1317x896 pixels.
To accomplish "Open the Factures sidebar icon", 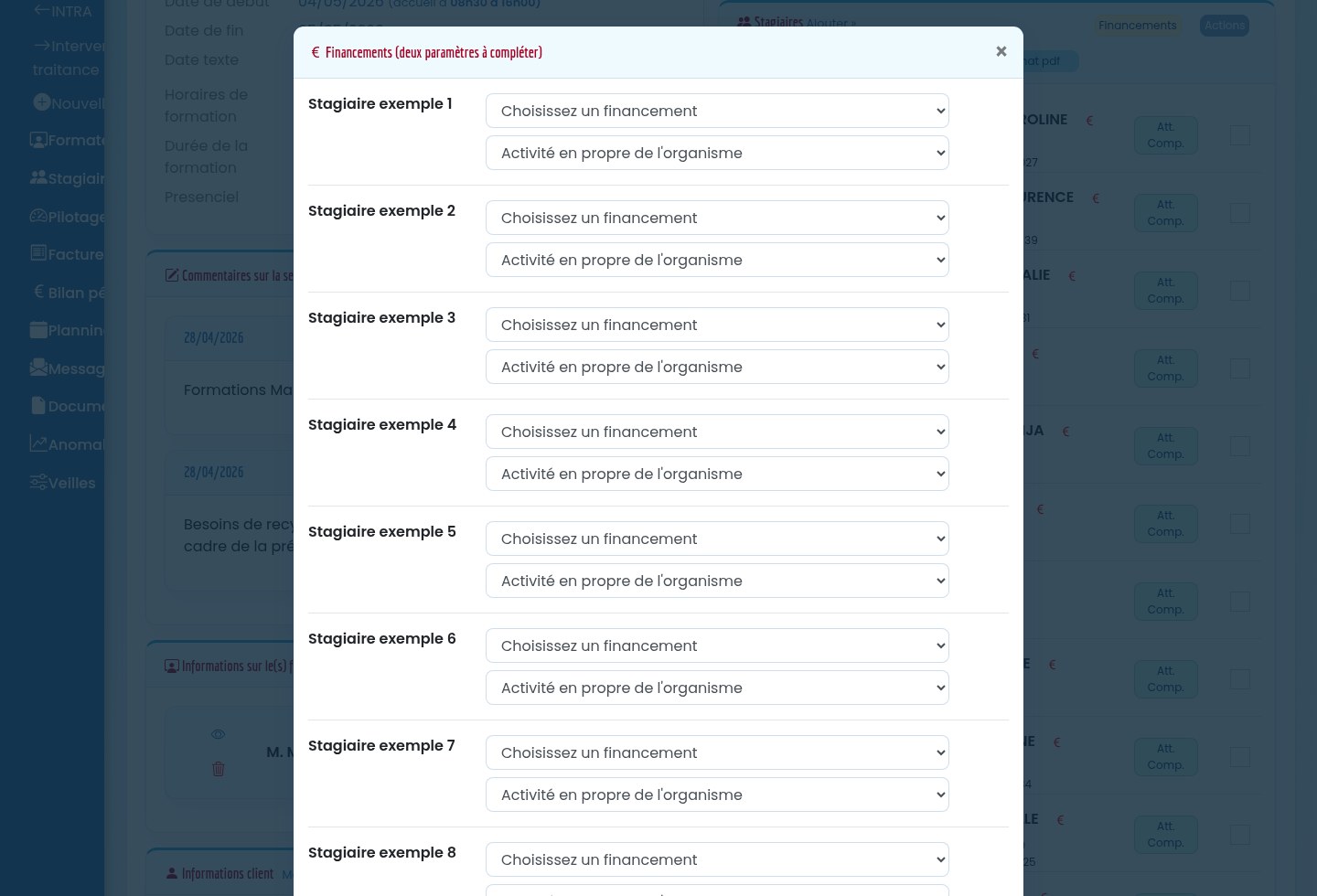I will 38,253.
